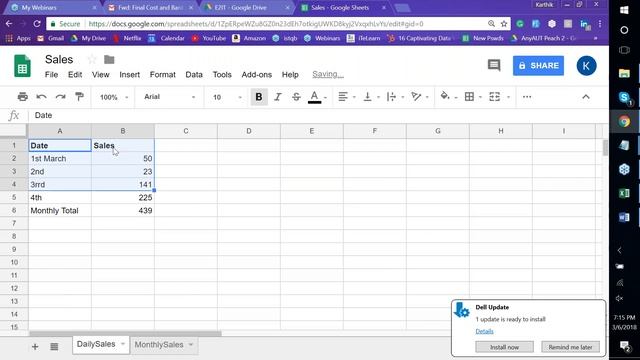The image size is (640, 360).
Task: Open the File menu
Action: (51, 75)
